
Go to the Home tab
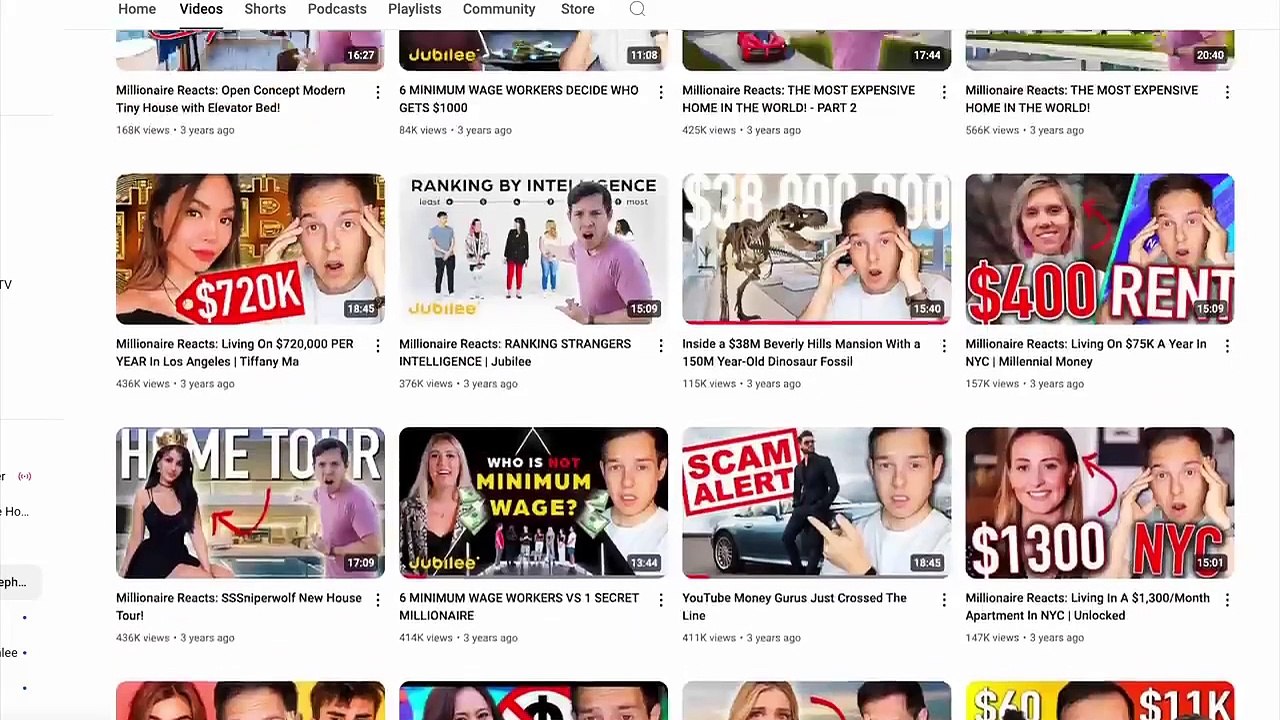137,9
